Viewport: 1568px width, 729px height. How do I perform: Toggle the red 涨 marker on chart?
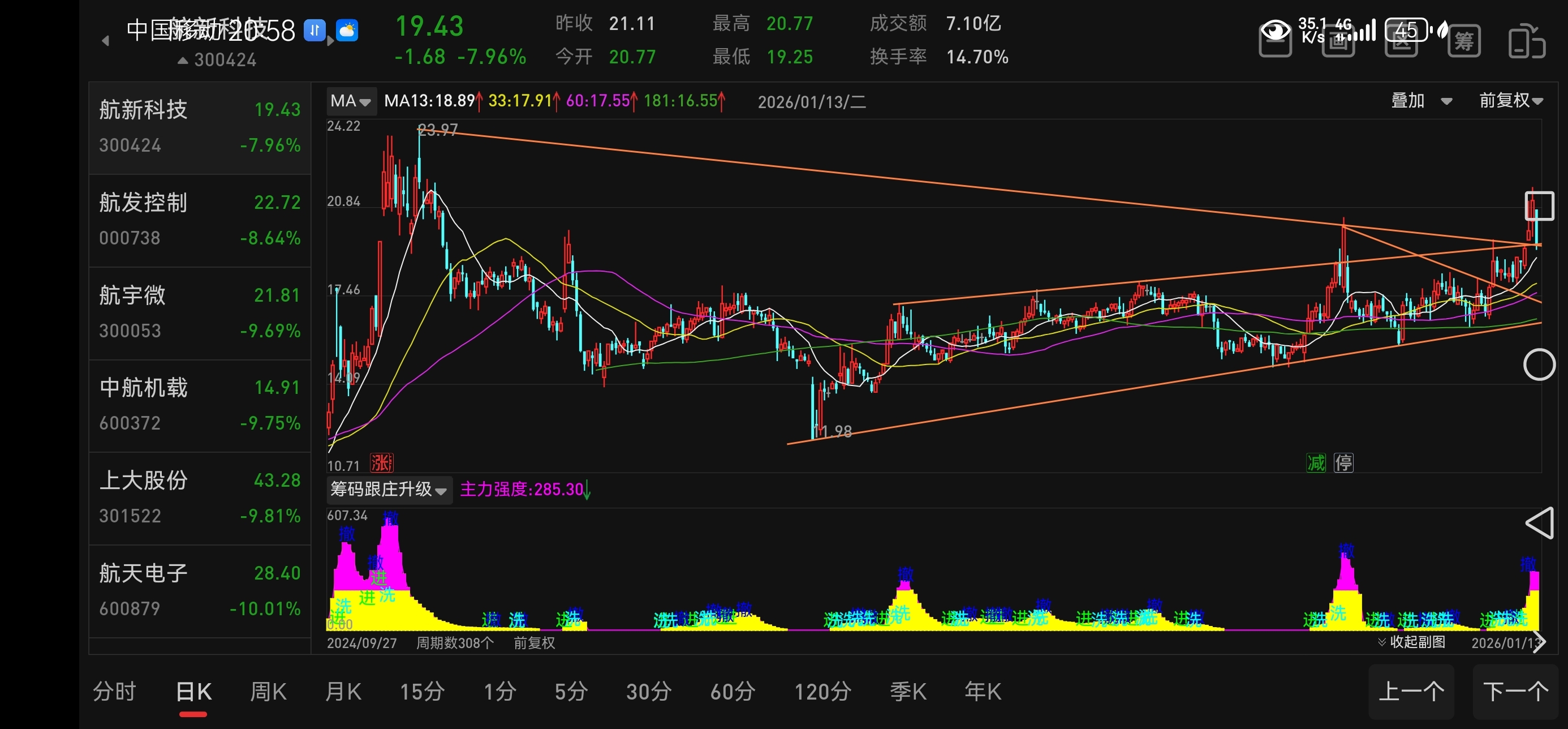point(382,464)
